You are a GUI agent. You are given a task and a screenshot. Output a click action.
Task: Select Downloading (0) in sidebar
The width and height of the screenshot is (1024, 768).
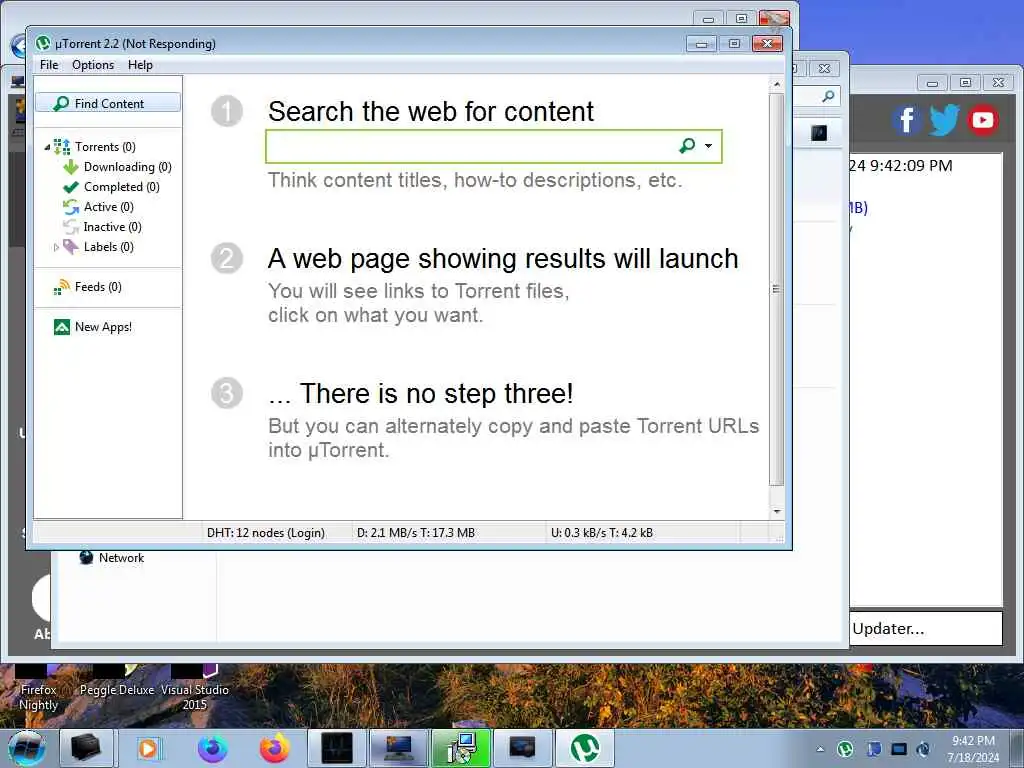click(x=127, y=167)
